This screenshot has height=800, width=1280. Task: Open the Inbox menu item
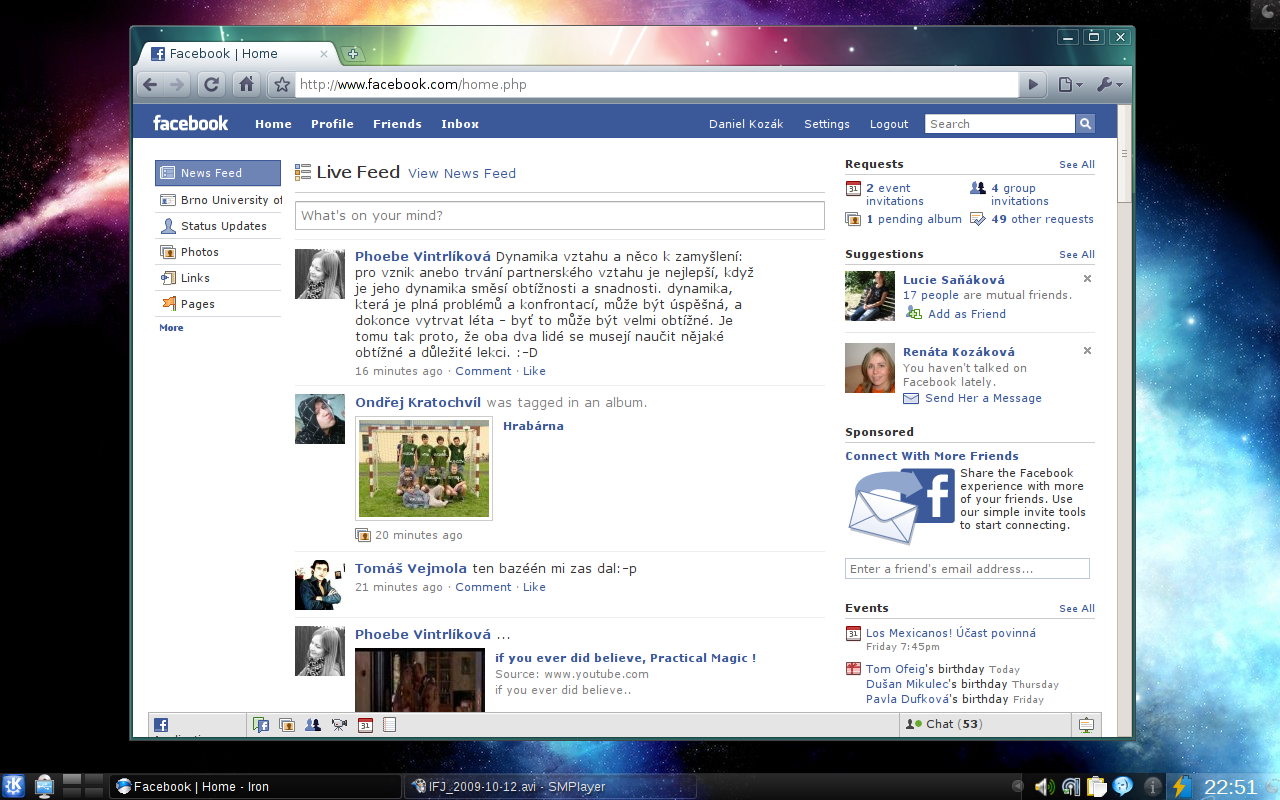pyautogui.click(x=460, y=124)
